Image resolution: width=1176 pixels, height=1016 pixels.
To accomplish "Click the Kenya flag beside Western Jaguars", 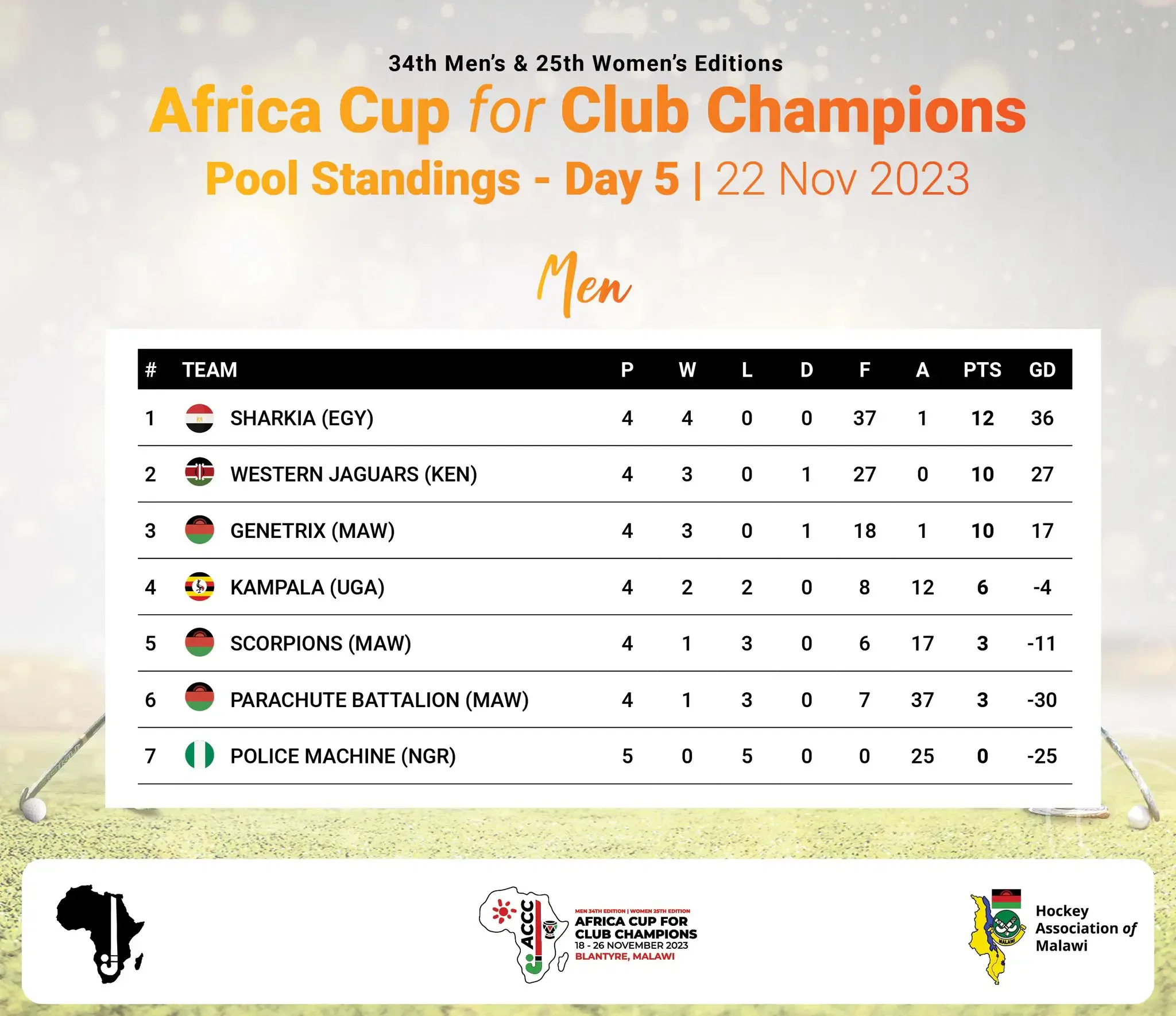I will click(x=199, y=474).
